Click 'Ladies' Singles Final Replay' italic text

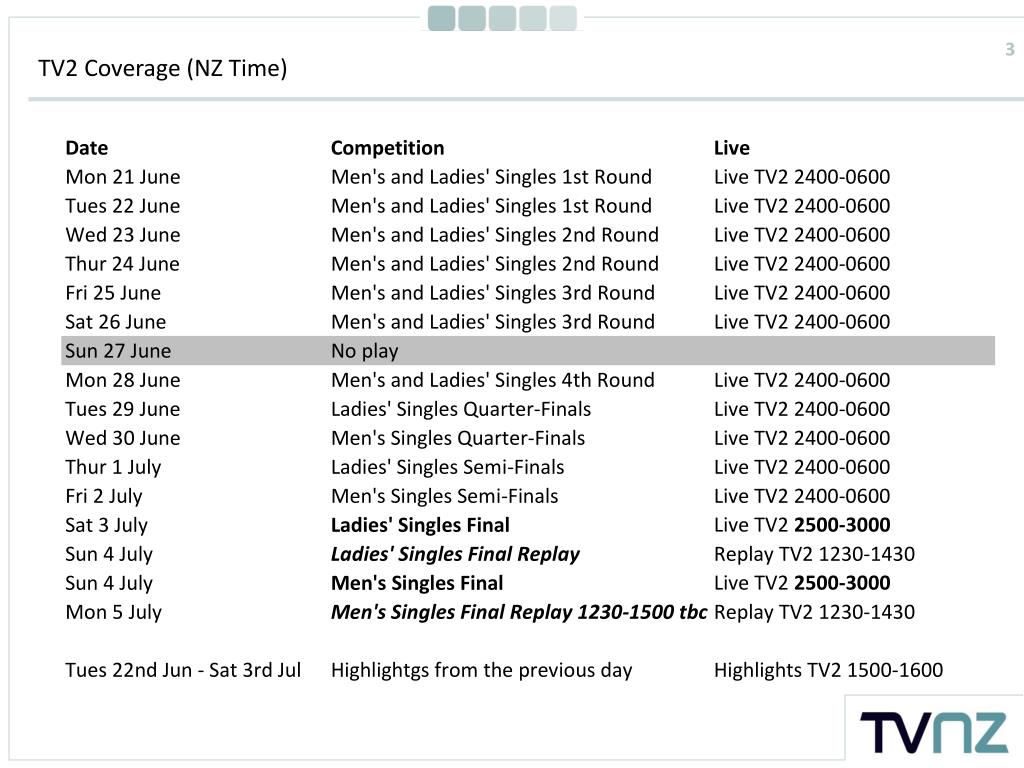tap(455, 554)
